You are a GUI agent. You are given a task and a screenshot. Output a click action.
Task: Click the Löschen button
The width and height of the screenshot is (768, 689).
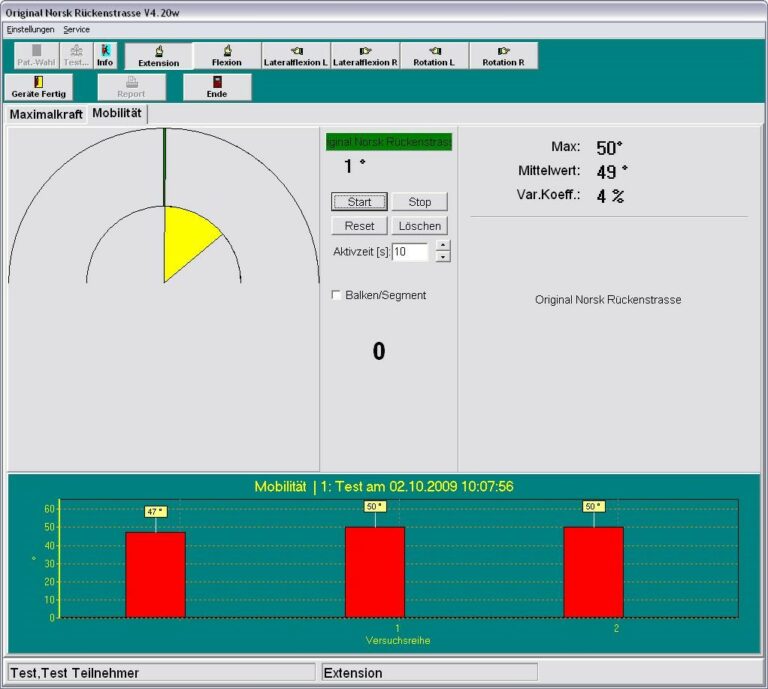click(x=419, y=226)
